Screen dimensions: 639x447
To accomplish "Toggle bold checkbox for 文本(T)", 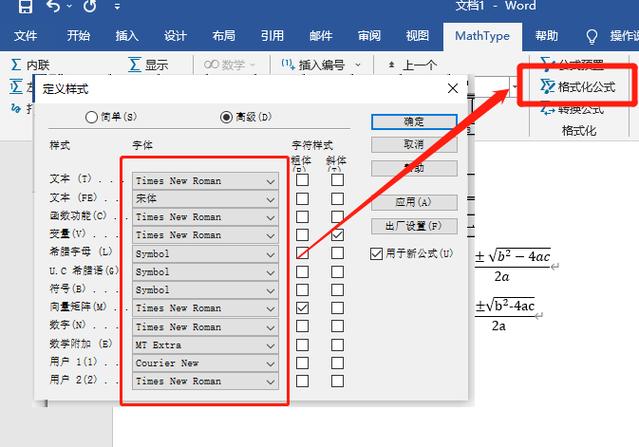I will click(x=302, y=180).
